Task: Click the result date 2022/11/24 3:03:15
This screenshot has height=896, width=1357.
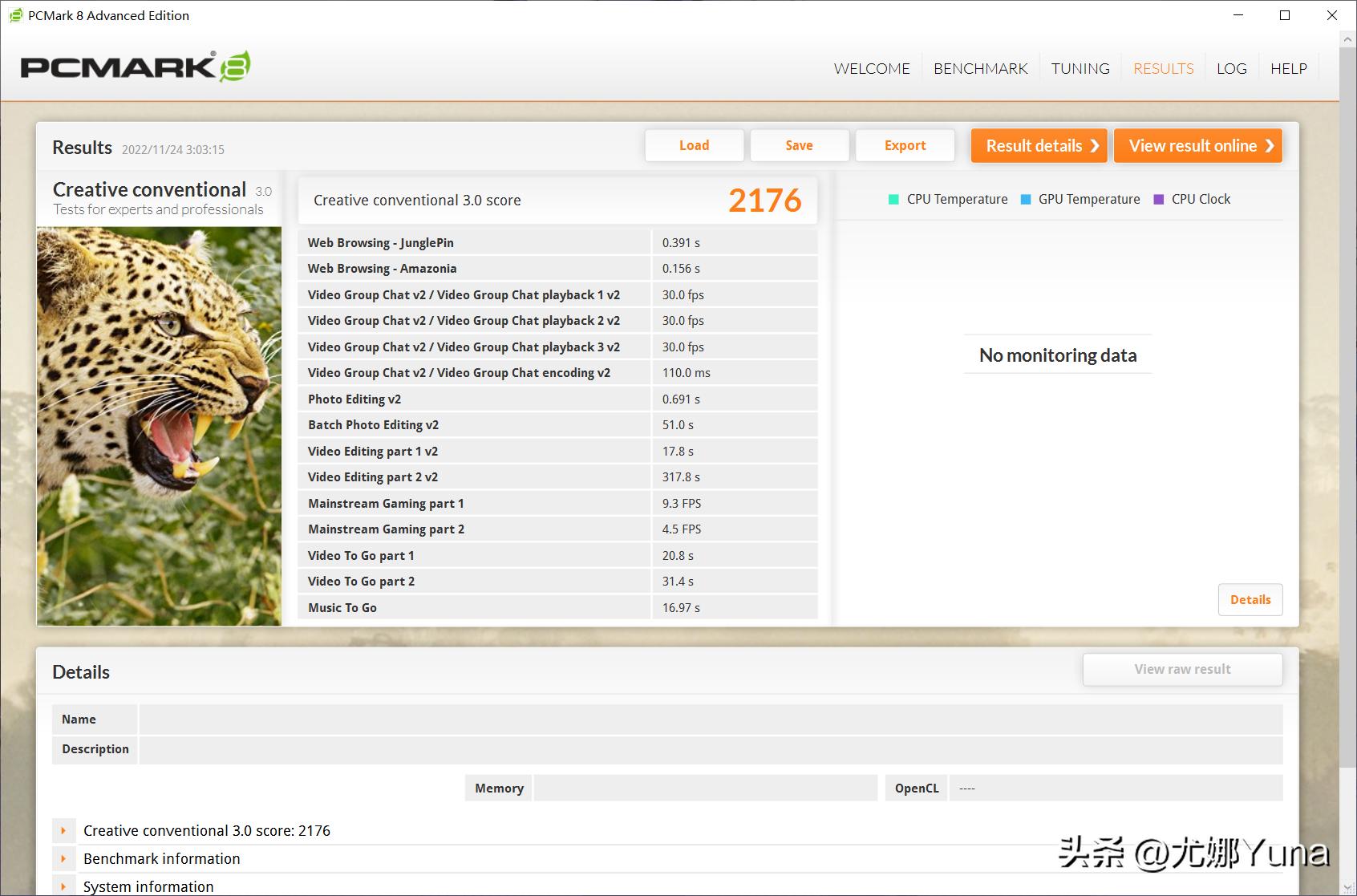Action: (x=173, y=150)
